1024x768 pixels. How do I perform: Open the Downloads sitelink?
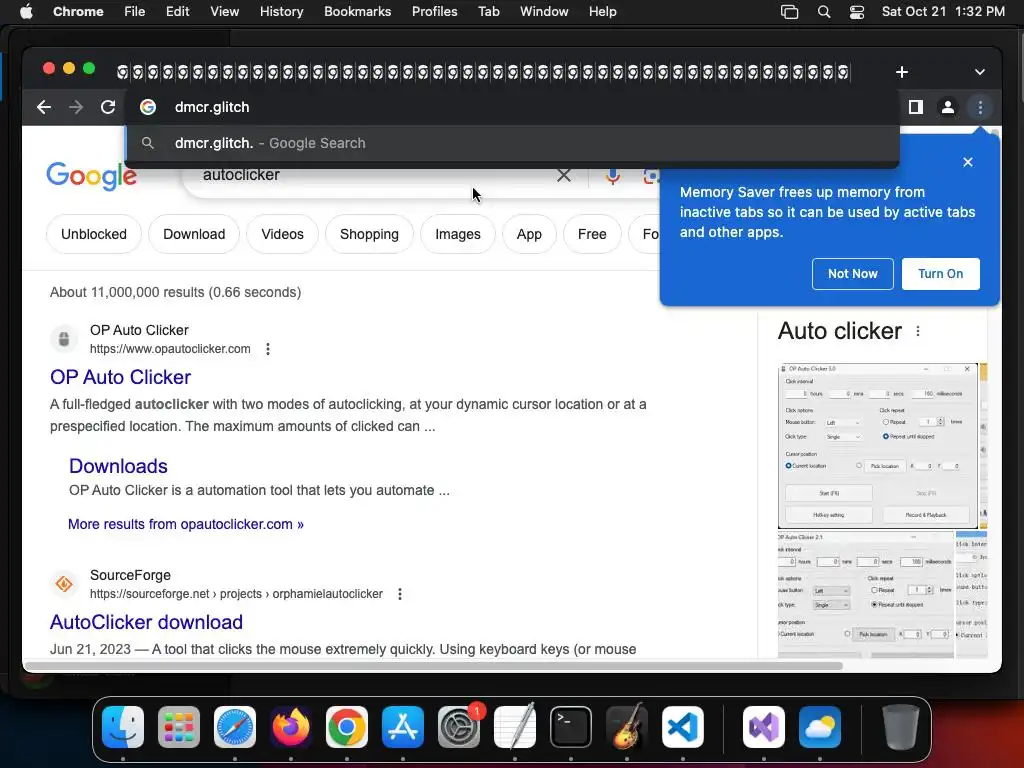(118, 466)
